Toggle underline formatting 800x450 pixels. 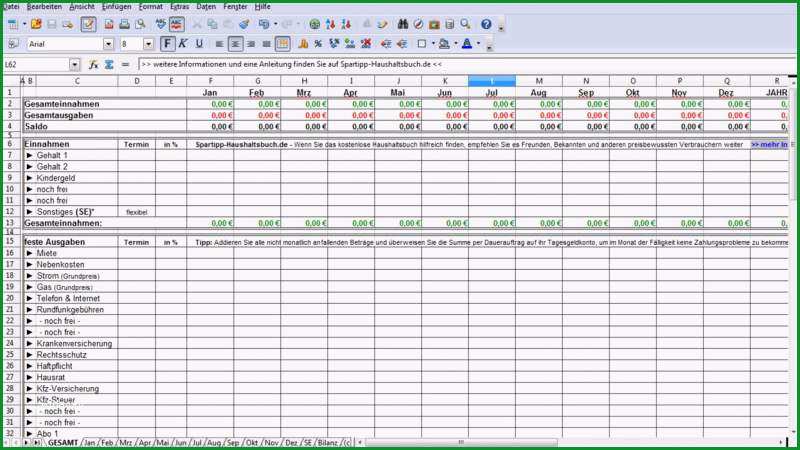pyautogui.click(x=199, y=44)
